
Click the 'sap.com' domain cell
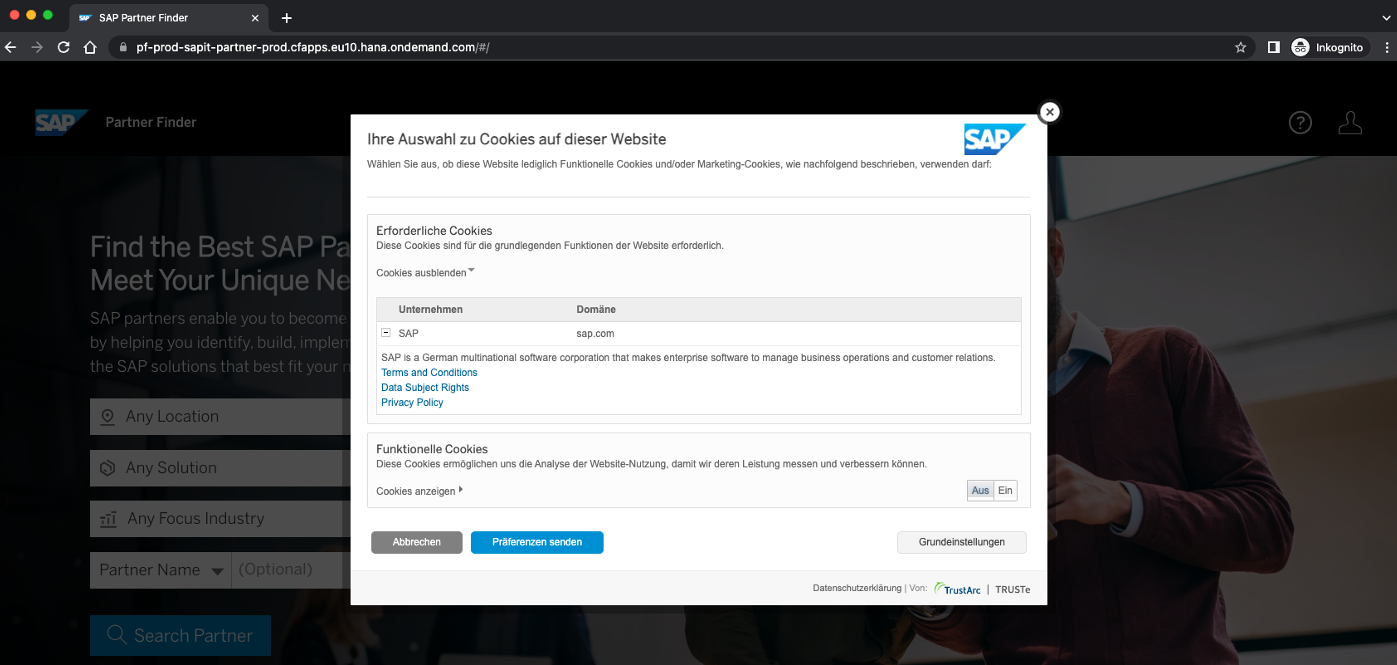click(595, 333)
